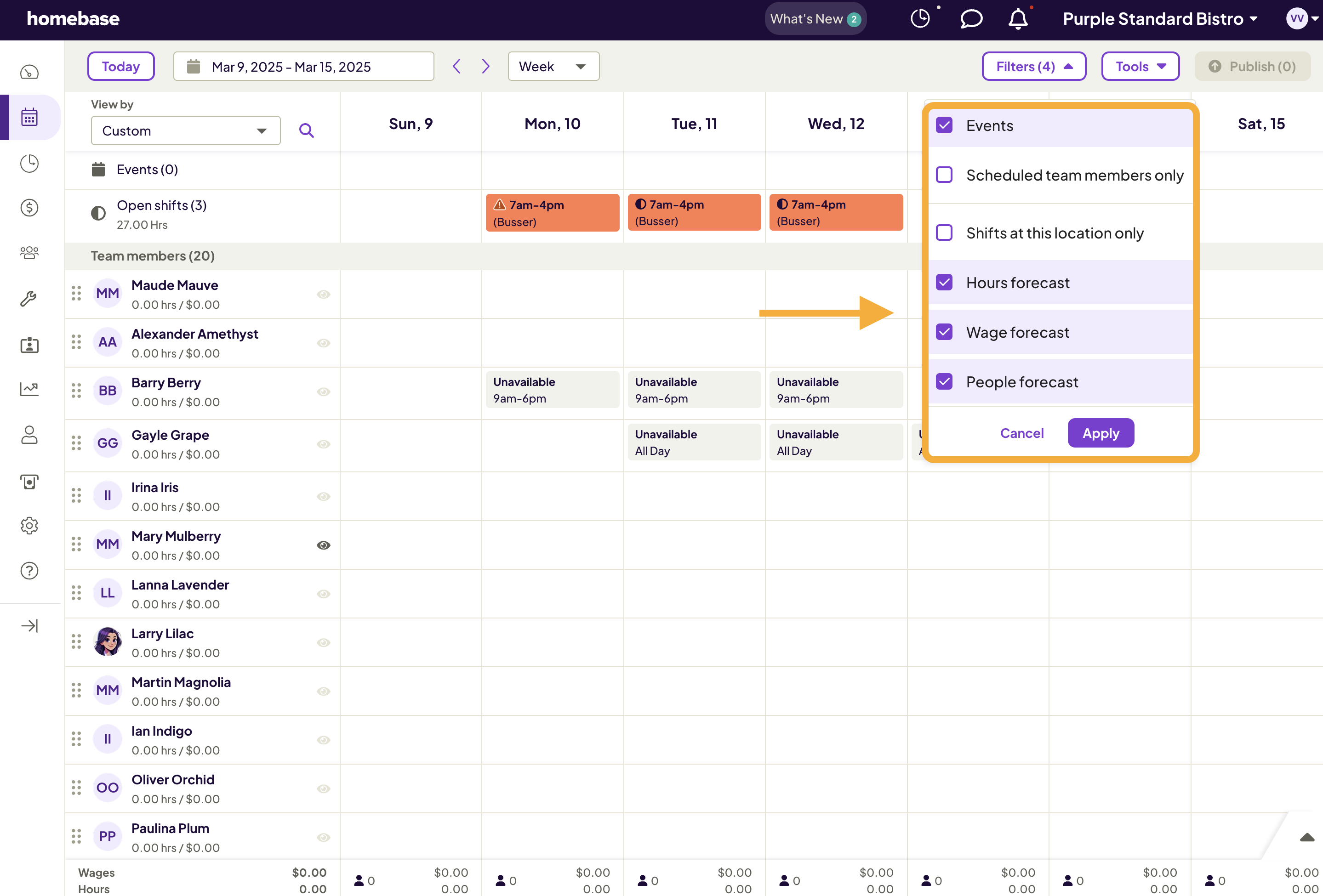The height and width of the screenshot is (896, 1323).
Task: Hide Mary Mulberry's row via the eye toggle
Action: coord(323,545)
